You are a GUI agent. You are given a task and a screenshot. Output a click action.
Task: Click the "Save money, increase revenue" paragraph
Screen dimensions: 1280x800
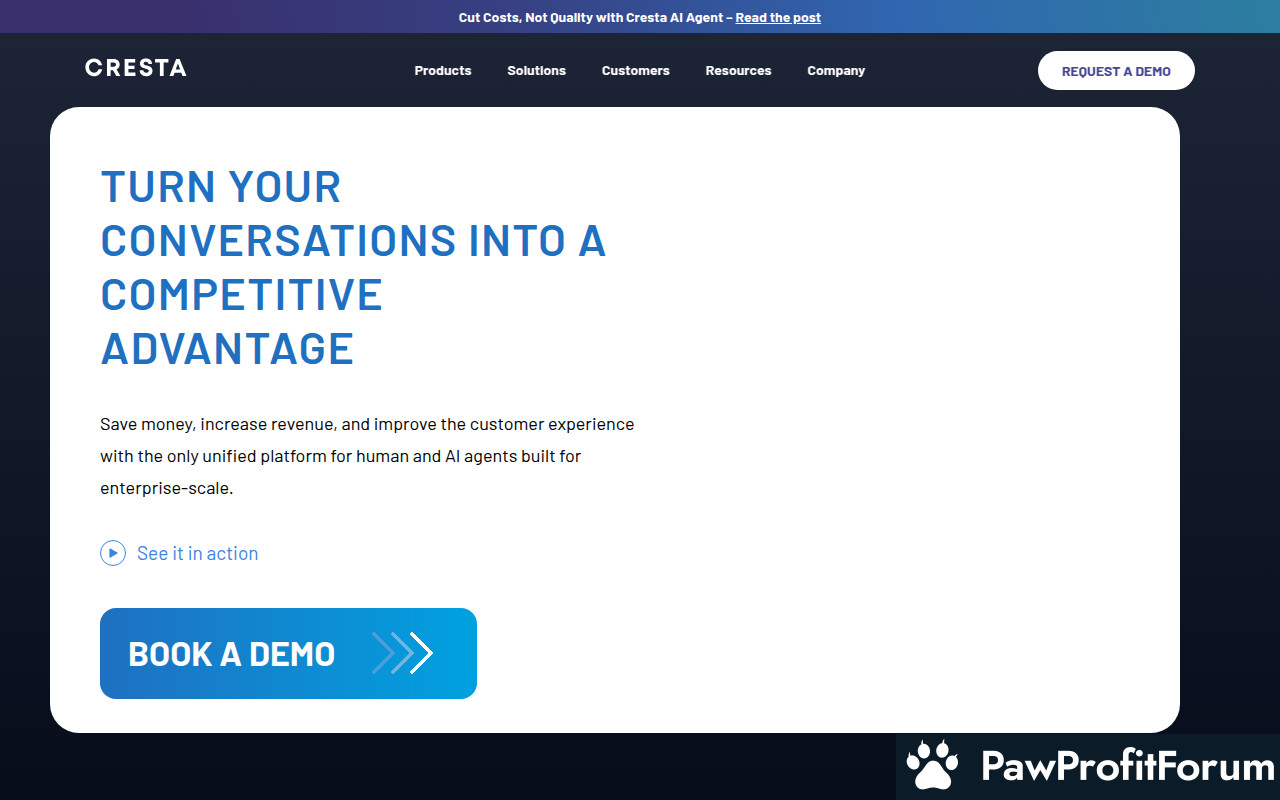point(367,424)
